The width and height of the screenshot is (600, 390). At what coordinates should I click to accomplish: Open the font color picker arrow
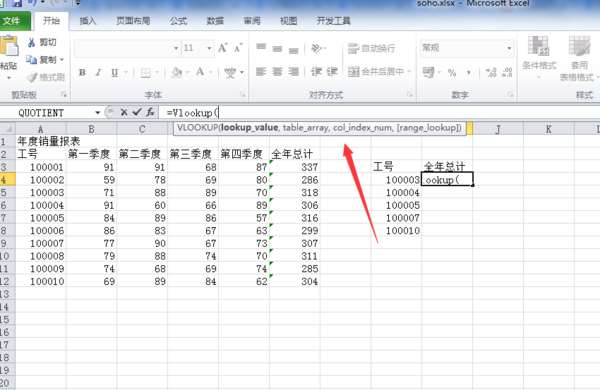coord(210,72)
